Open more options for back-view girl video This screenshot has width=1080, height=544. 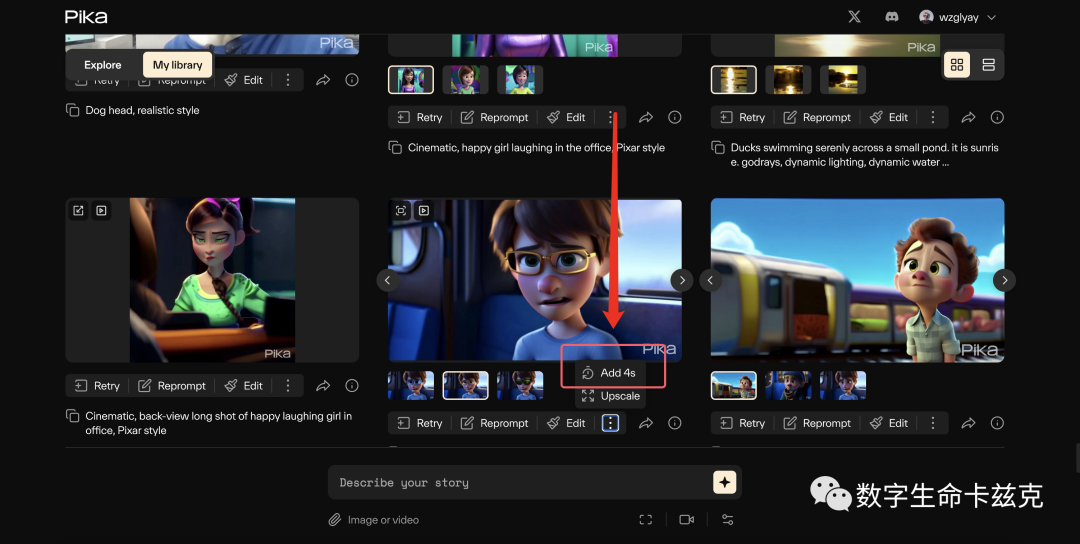(x=288, y=386)
